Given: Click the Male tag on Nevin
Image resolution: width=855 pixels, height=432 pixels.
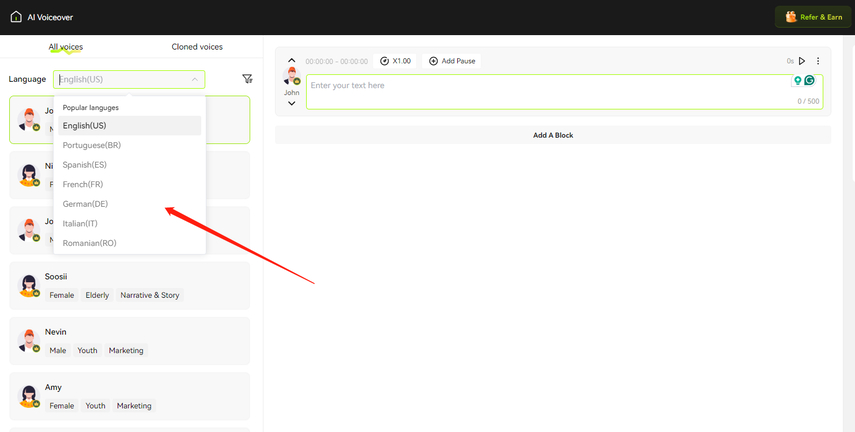Looking at the screenshot, I should (58, 350).
